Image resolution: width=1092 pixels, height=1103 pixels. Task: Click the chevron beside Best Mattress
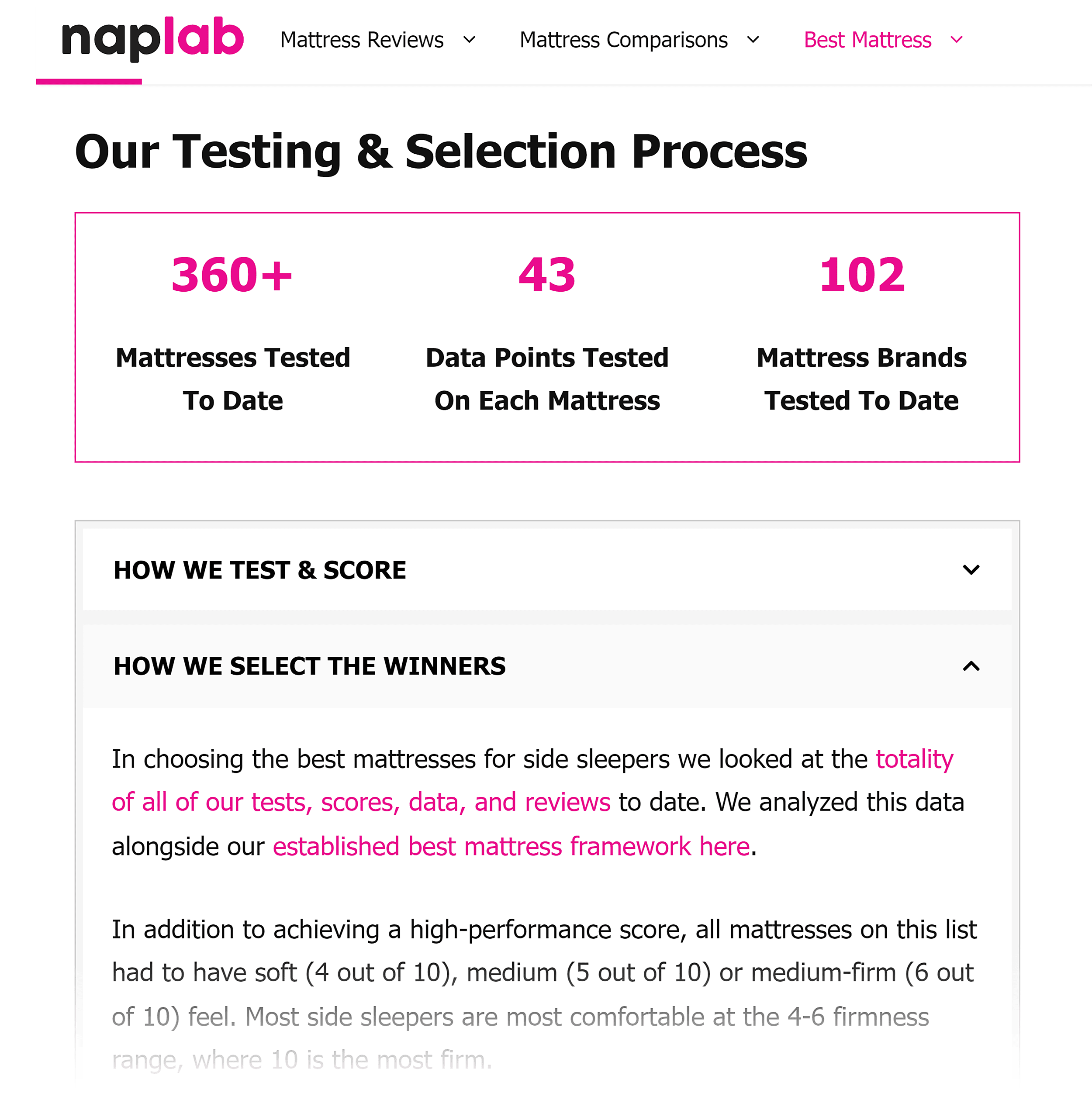956,40
